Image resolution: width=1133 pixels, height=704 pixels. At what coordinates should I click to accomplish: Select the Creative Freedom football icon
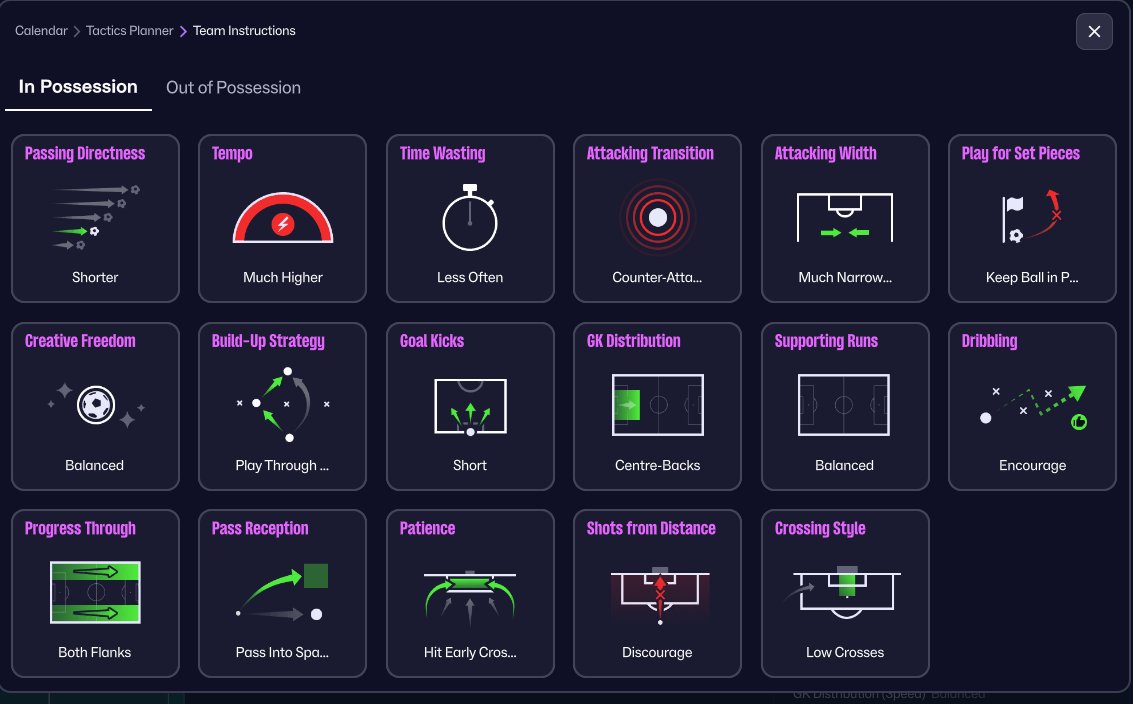point(95,405)
